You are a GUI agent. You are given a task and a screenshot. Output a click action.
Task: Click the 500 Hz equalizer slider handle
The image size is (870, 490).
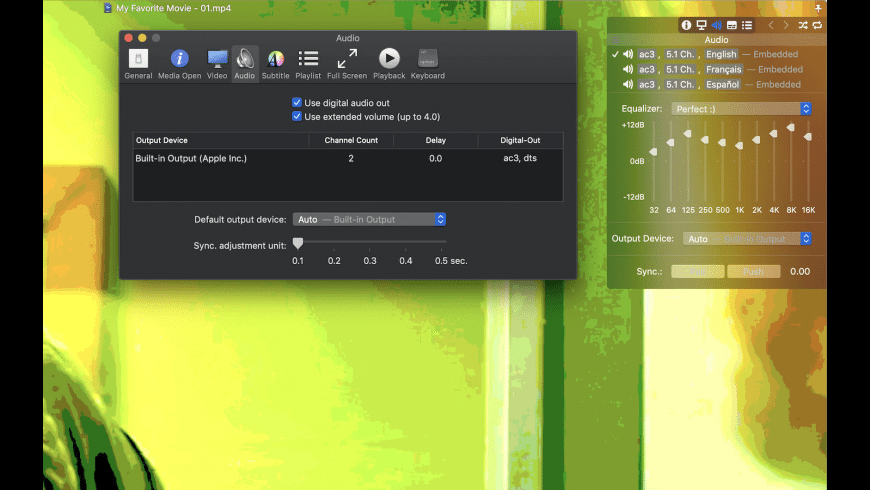pyautogui.click(x=722, y=143)
